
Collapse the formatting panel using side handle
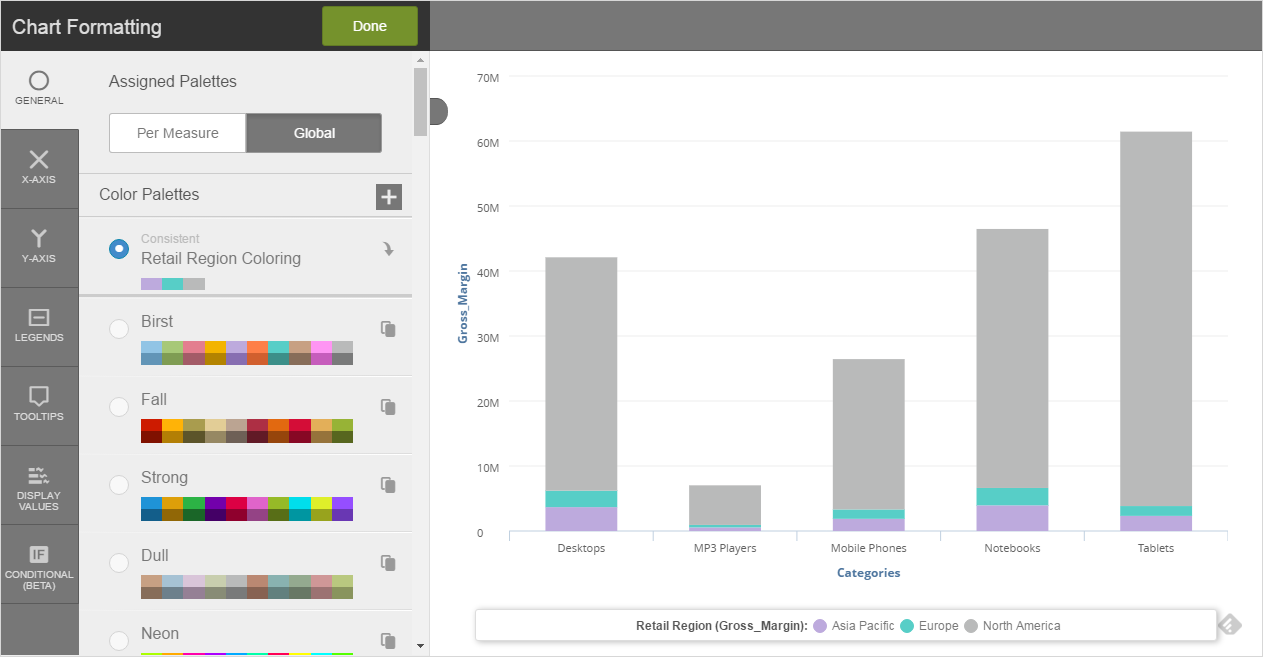pos(438,111)
